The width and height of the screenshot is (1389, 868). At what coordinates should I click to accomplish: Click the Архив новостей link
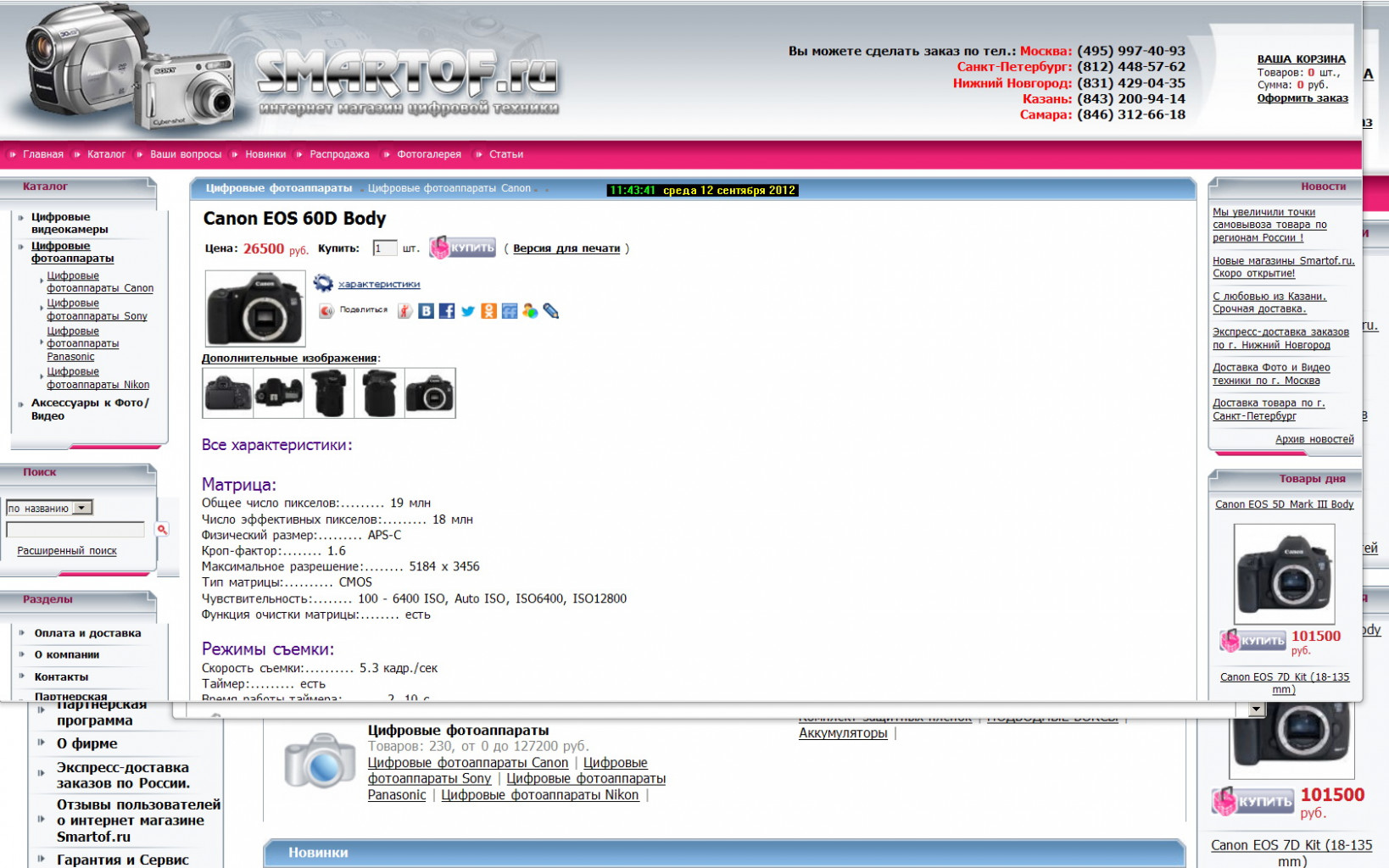coord(1314,439)
